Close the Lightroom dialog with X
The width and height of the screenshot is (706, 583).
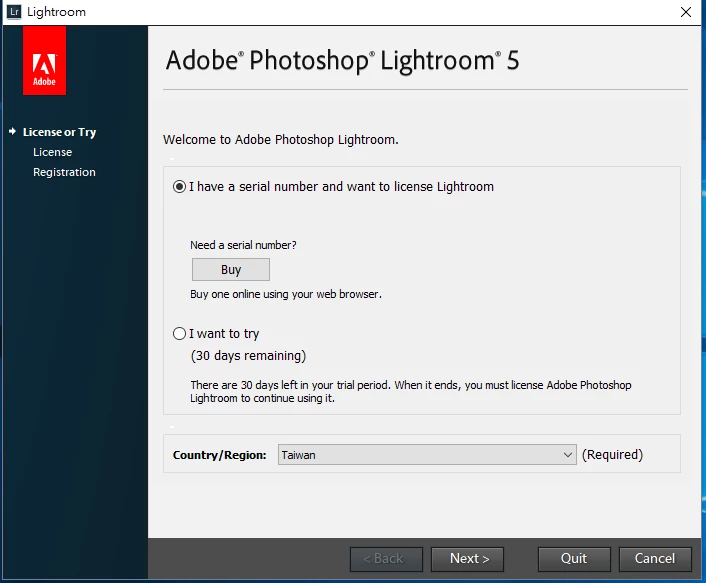(686, 12)
